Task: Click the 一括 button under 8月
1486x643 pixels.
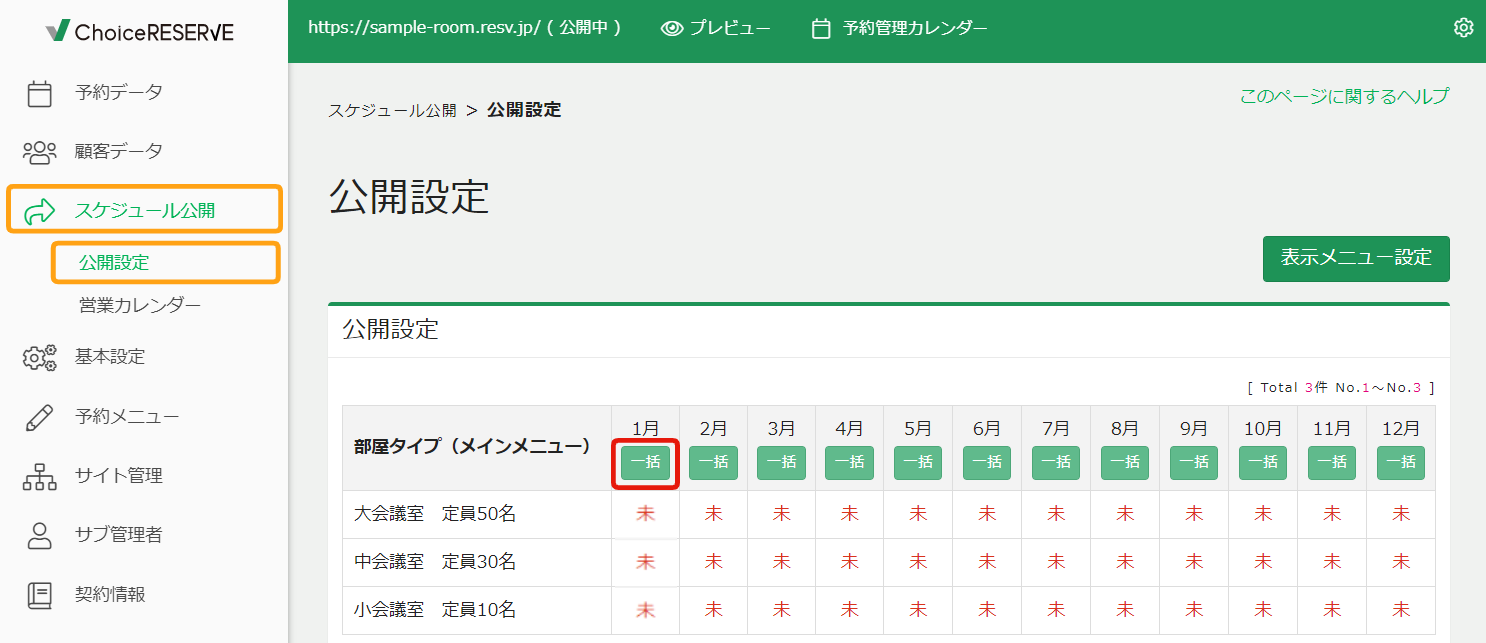Action: (x=1125, y=463)
